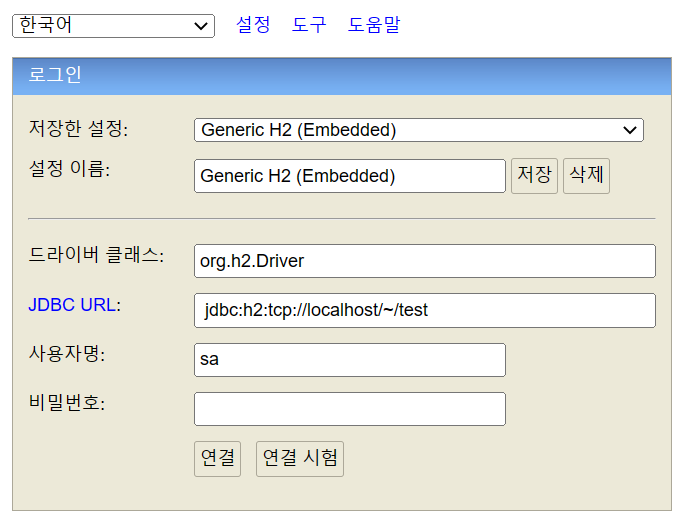The image size is (680, 514).
Task: Click the 저장한 설정 label text
Action: 78,128
